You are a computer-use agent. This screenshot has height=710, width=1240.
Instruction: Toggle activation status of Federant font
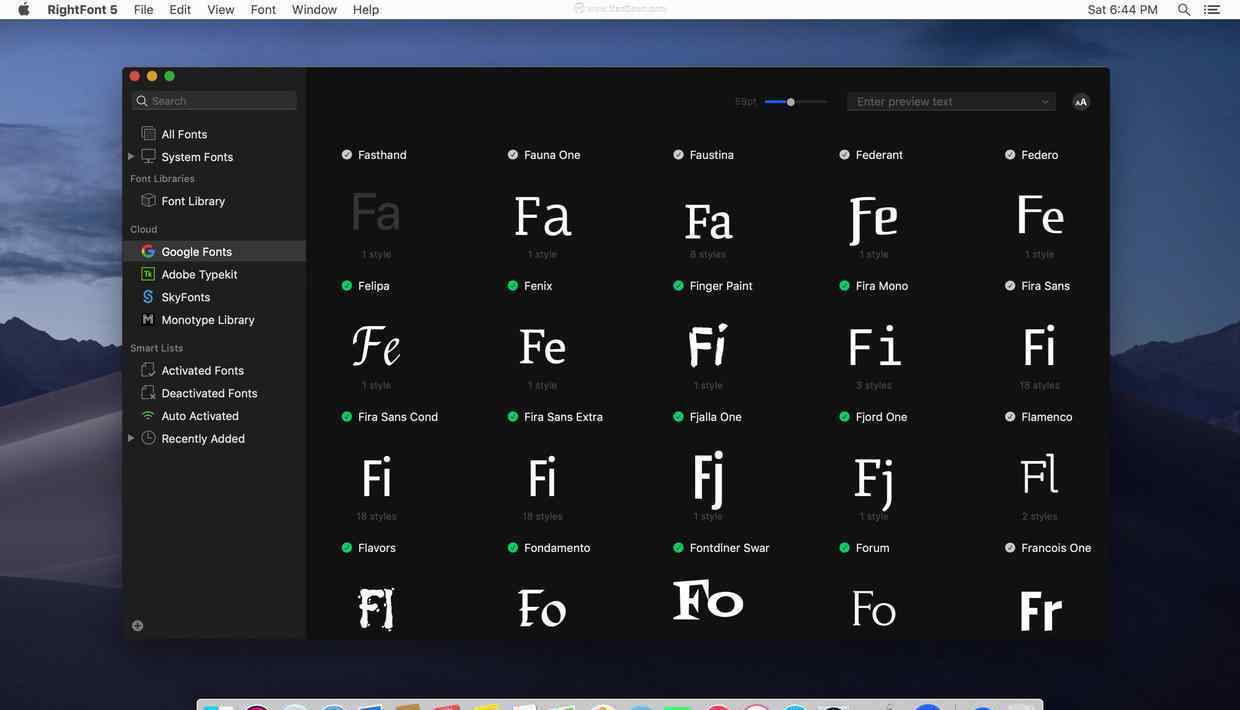845,155
